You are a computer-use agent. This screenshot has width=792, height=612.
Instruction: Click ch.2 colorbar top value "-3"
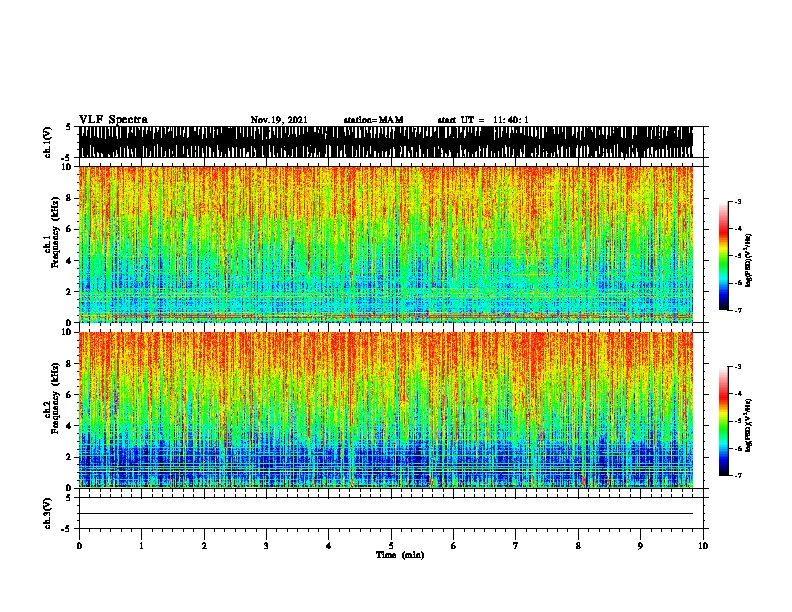coord(738,367)
